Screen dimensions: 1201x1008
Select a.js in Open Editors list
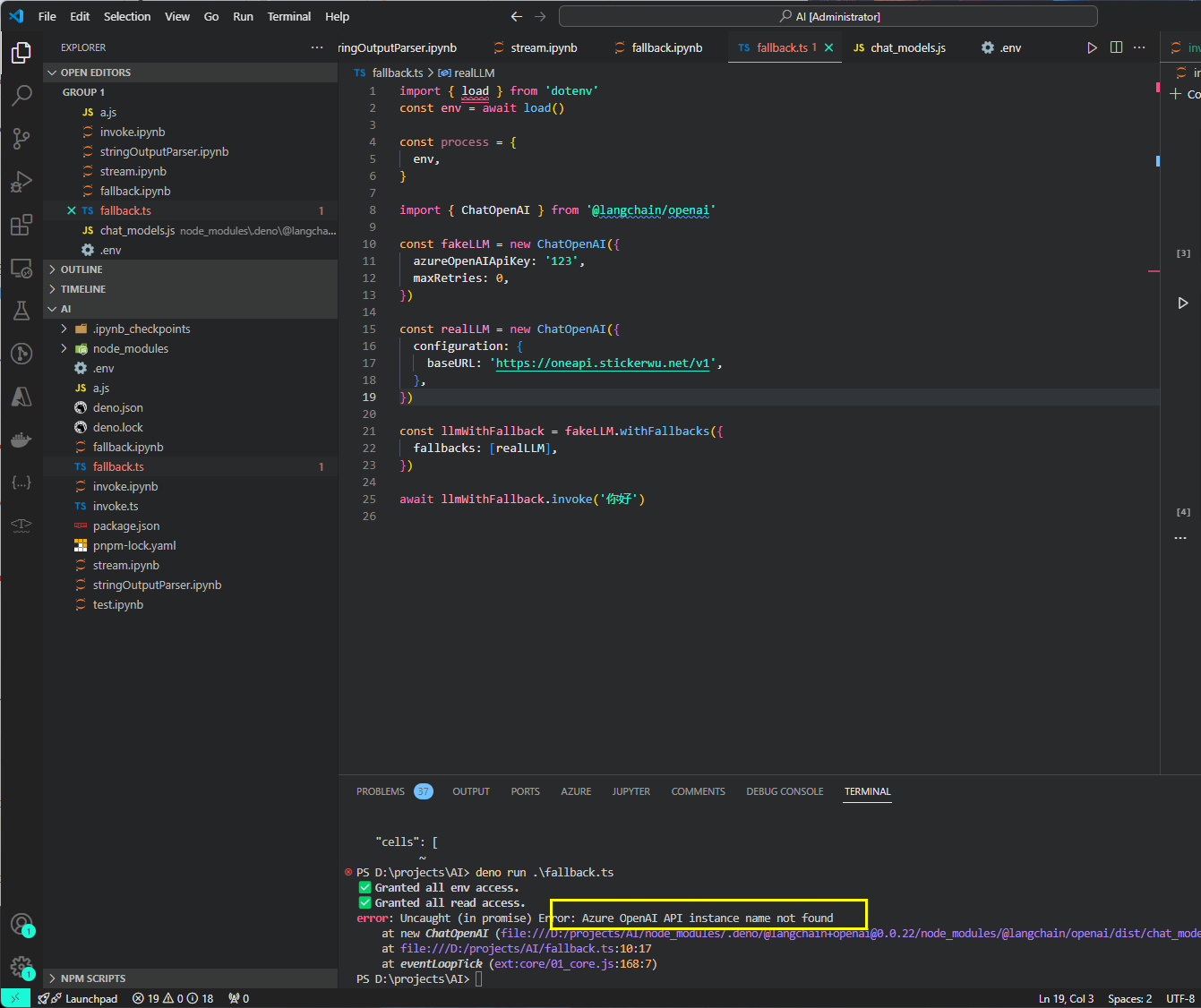click(190, 112)
